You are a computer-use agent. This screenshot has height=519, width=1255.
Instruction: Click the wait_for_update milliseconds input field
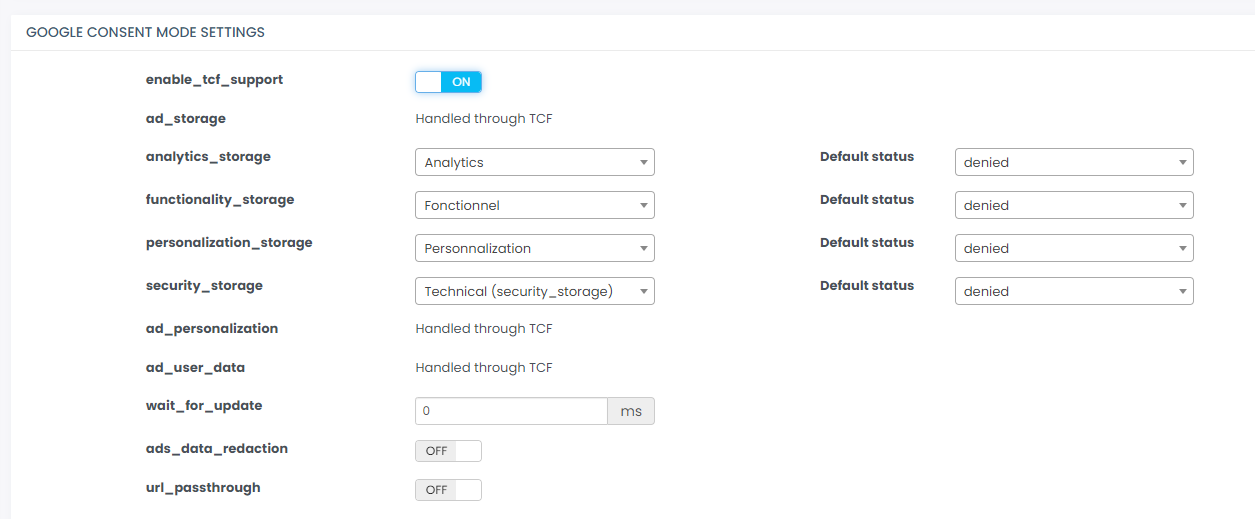(x=510, y=411)
